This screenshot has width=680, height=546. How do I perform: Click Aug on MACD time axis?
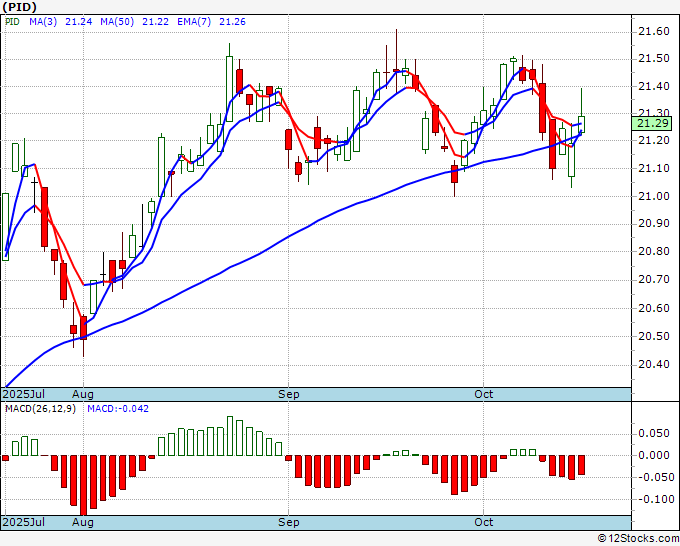(x=83, y=522)
